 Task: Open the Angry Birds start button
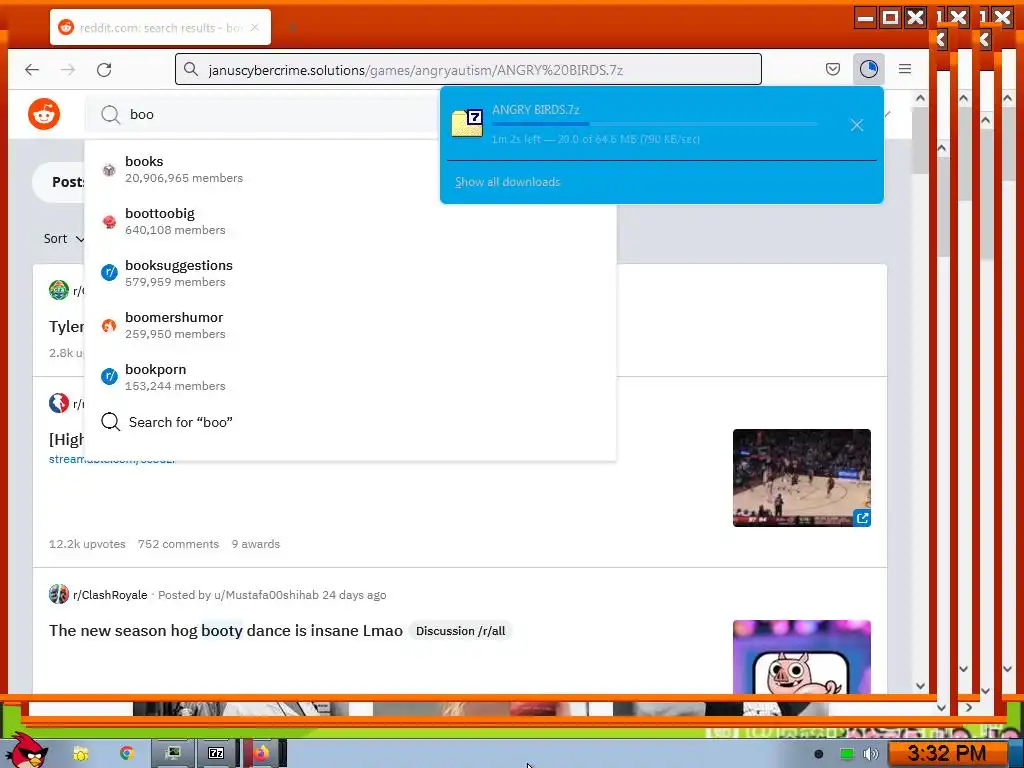tap(26, 749)
